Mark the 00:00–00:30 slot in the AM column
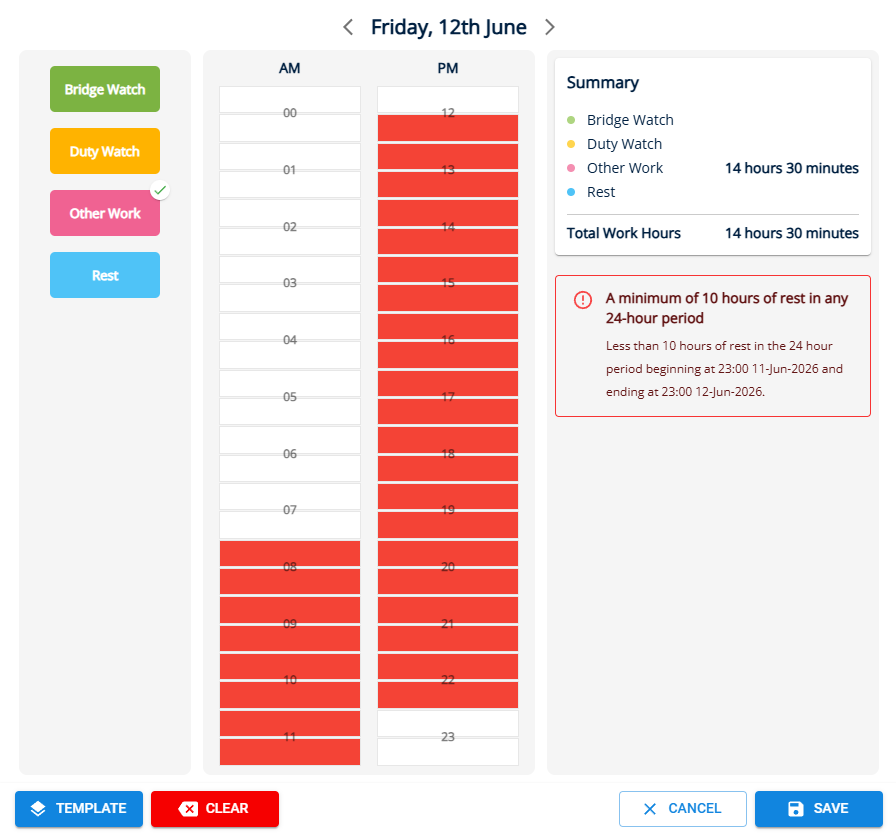 (290, 99)
